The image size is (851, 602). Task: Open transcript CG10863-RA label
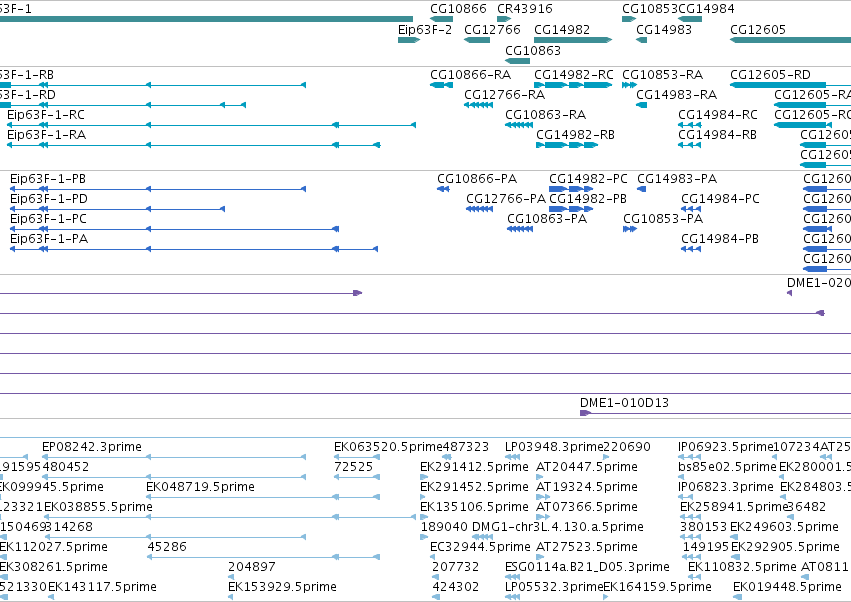coord(545,115)
